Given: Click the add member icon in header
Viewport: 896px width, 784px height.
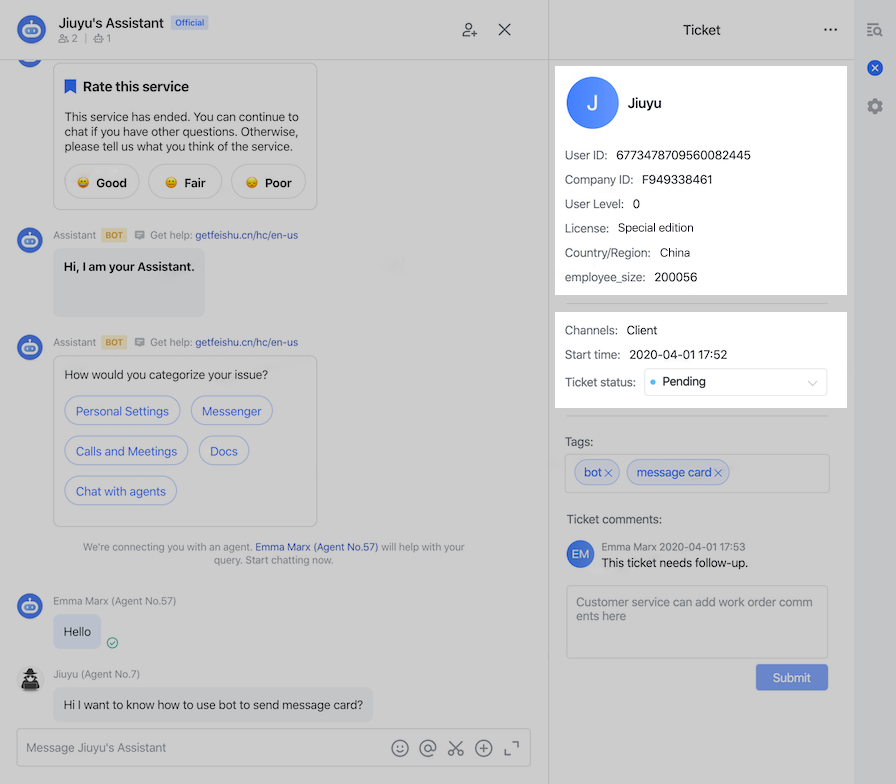Looking at the screenshot, I should [469, 30].
